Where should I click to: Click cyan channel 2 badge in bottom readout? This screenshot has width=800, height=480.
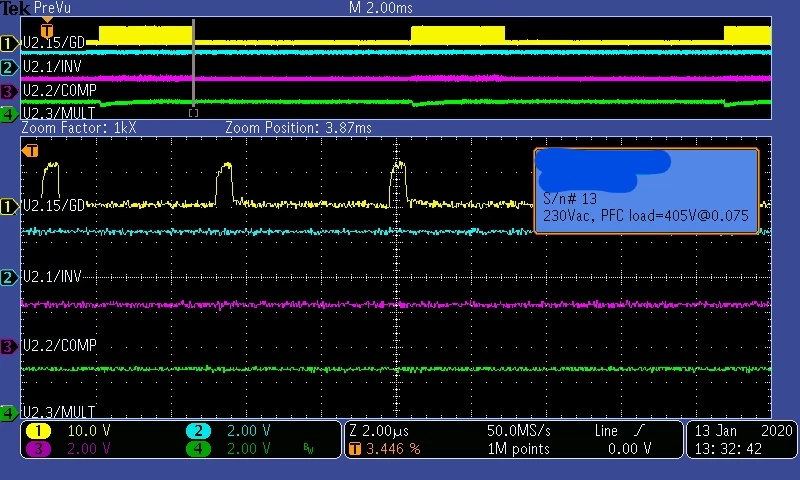click(x=198, y=431)
